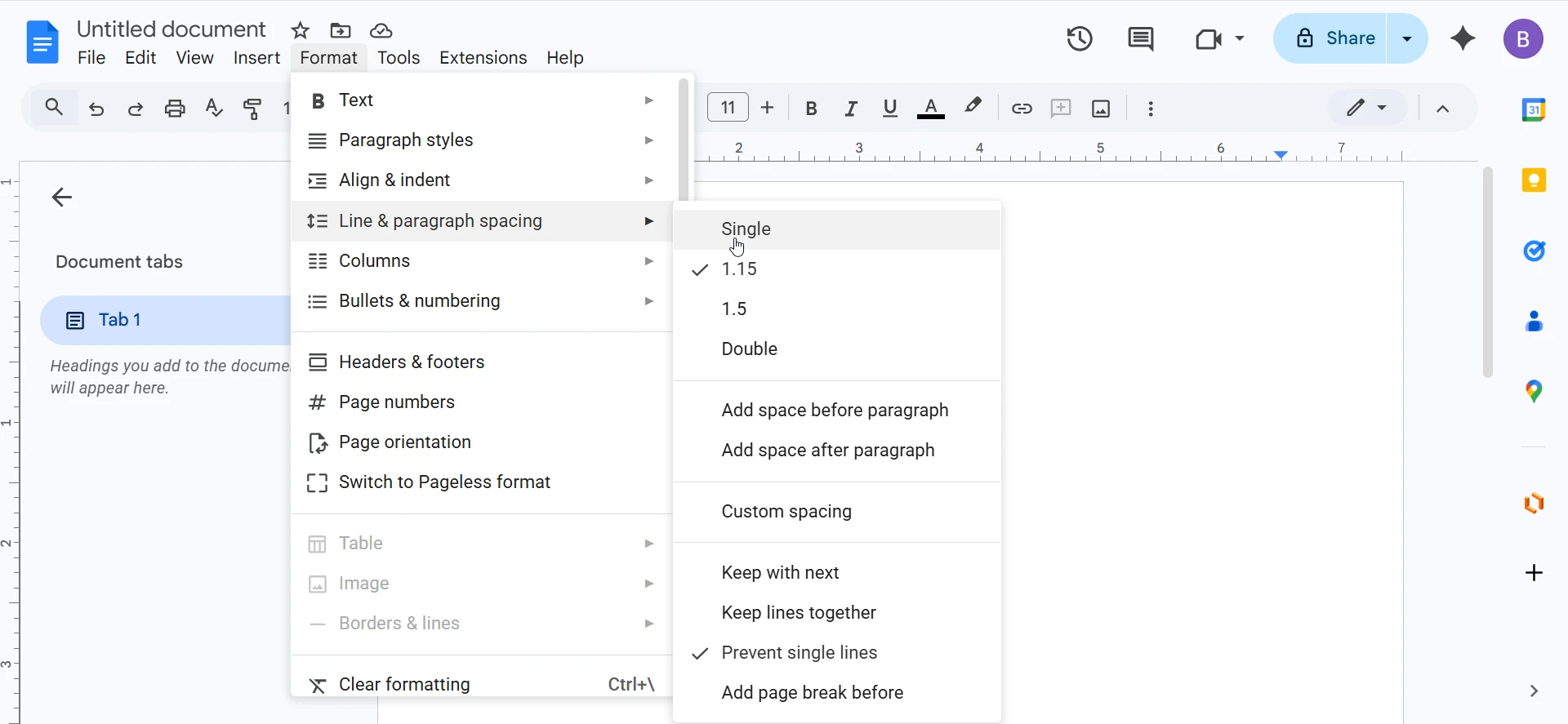
Task: Click the highlight color pen icon
Action: [973, 107]
